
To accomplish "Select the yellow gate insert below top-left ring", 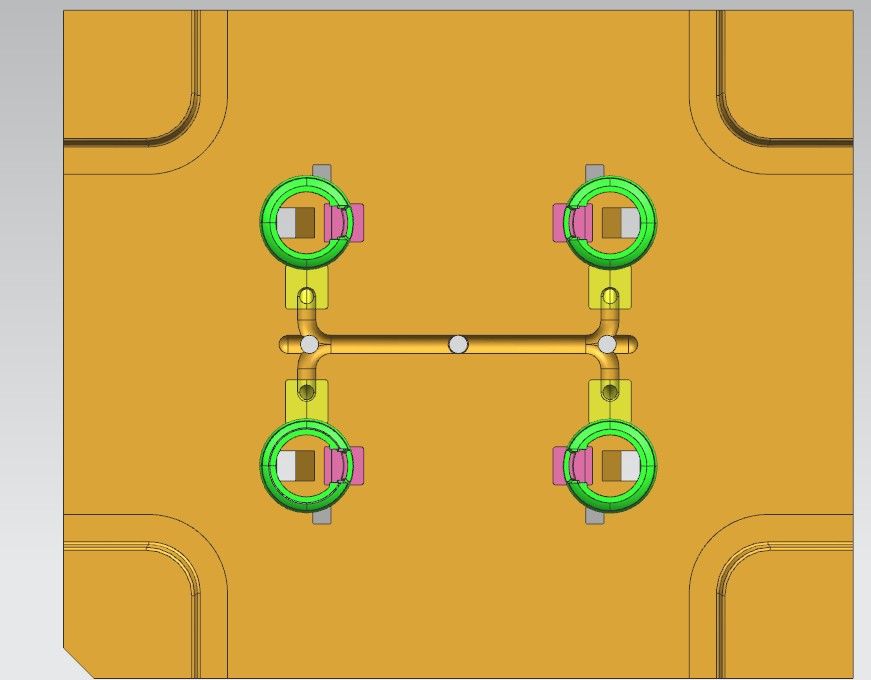I will click(x=293, y=292).
